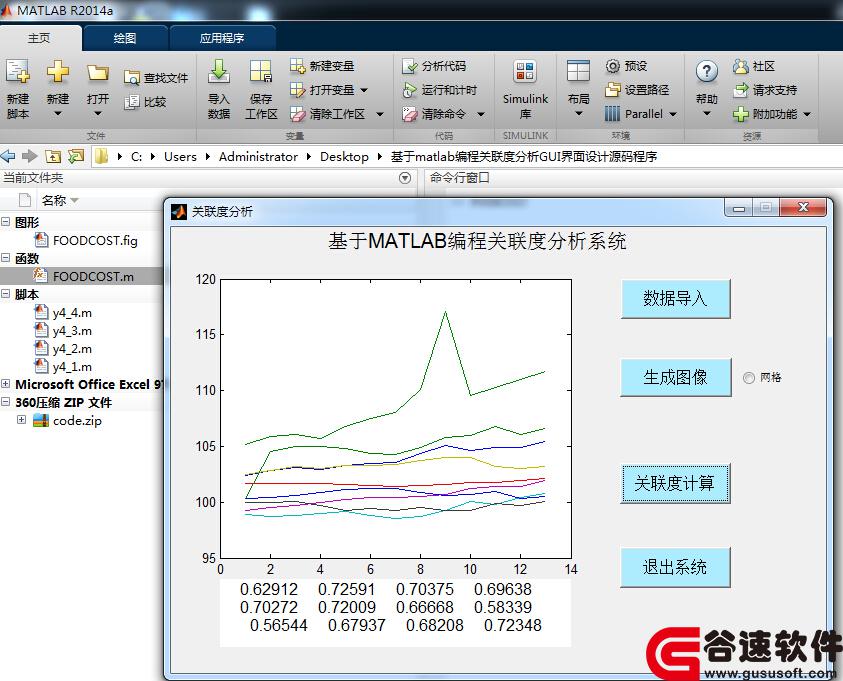The image size is (843, 681).
Task: Click the New Script (新建脚本) icon
Action: tap(18, 71)
